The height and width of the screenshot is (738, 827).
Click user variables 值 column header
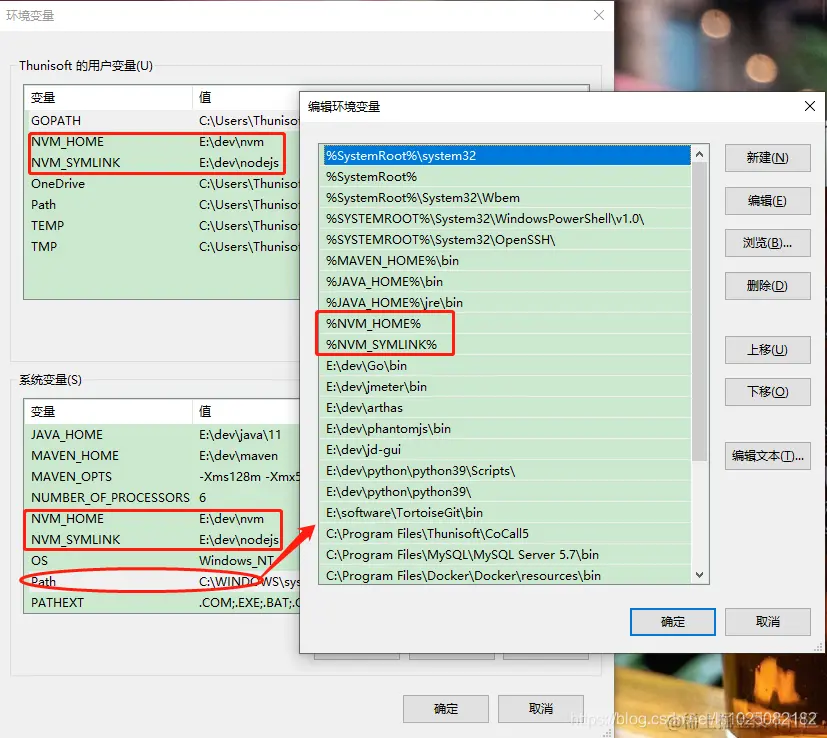[x=246, y=98]
